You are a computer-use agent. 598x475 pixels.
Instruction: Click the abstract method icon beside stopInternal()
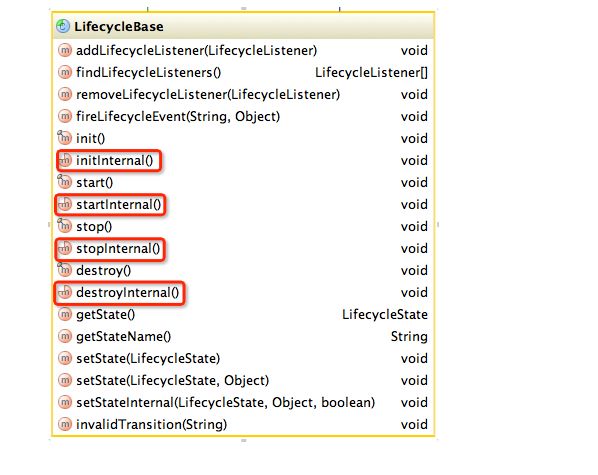coord(65,248)
